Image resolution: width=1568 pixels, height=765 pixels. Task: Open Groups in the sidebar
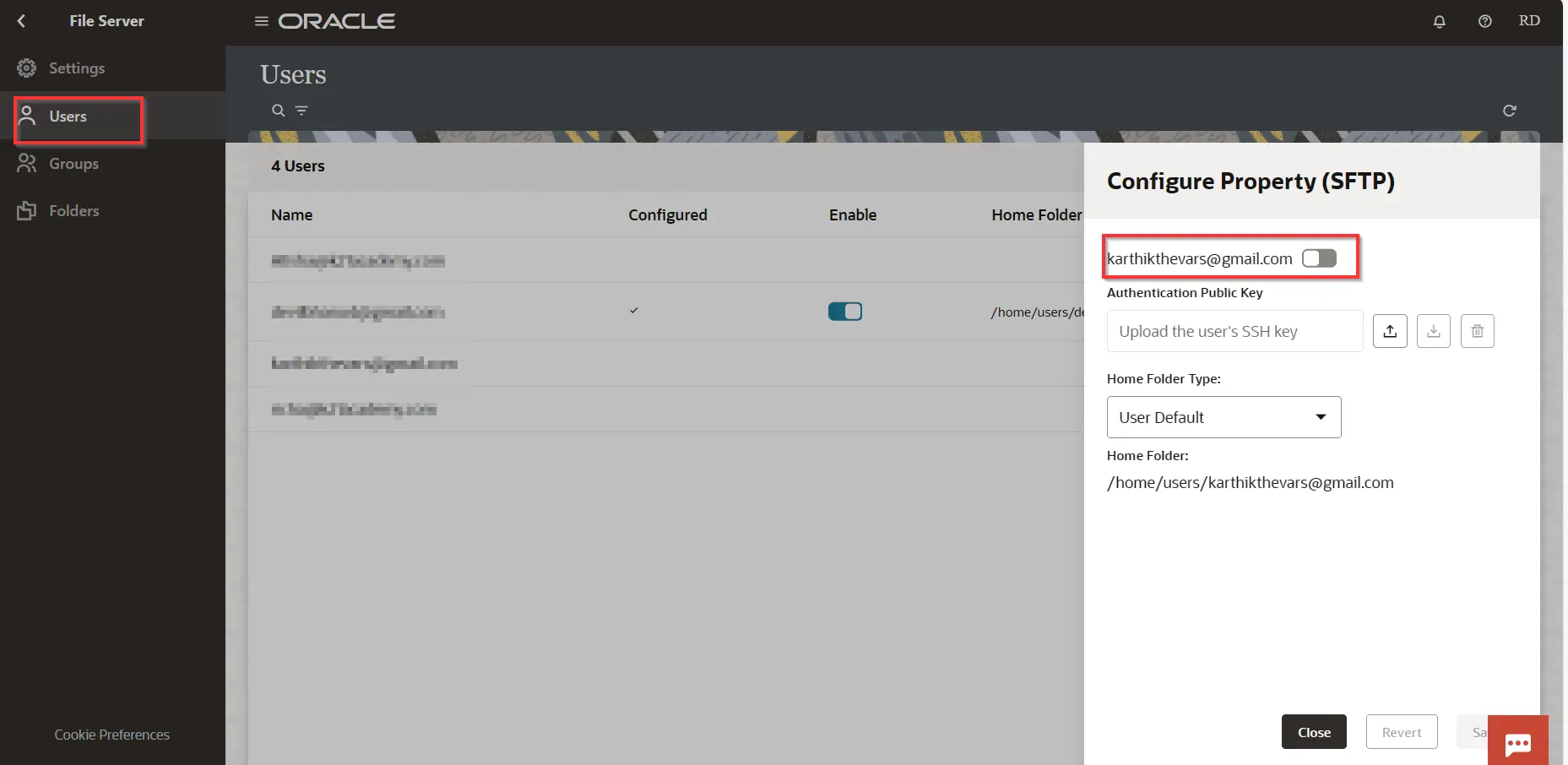pyautogui.click(x=73, y=164)
